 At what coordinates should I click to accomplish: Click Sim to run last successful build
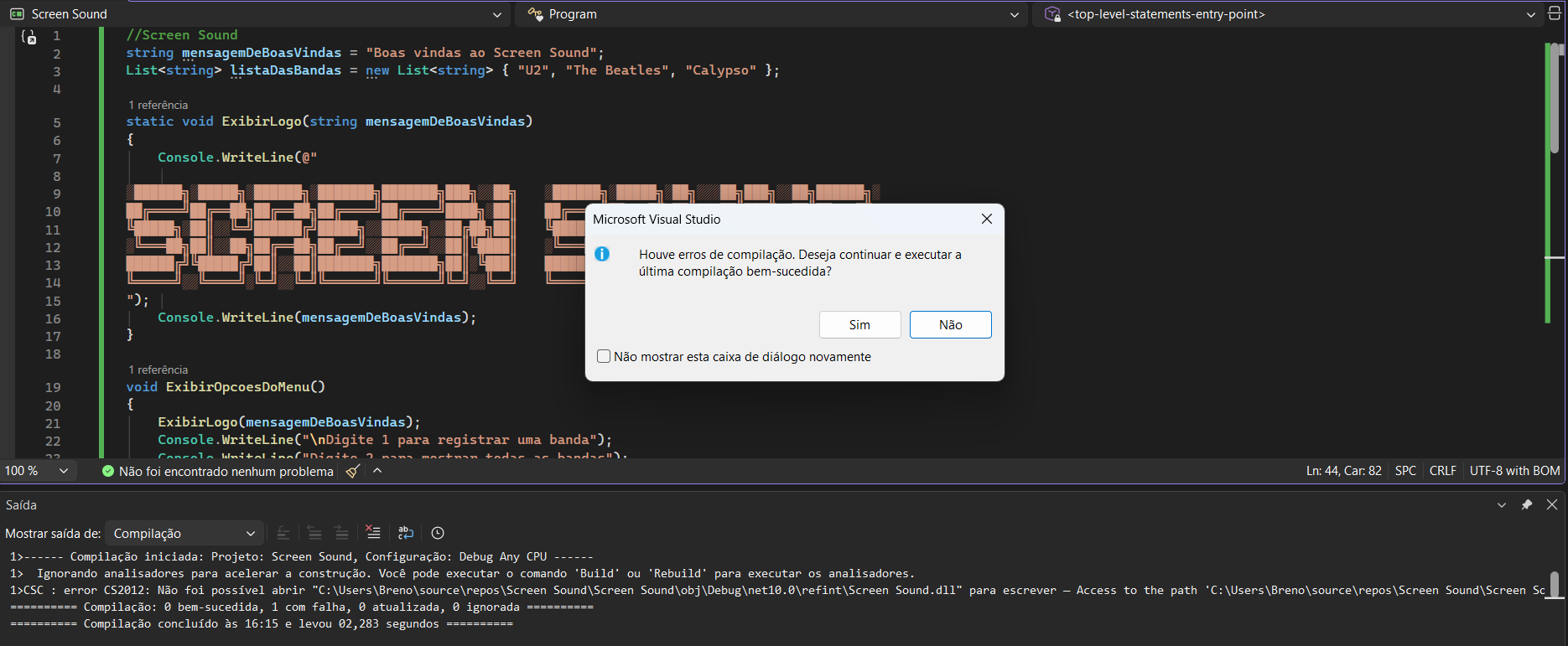(x=859, y=325)
